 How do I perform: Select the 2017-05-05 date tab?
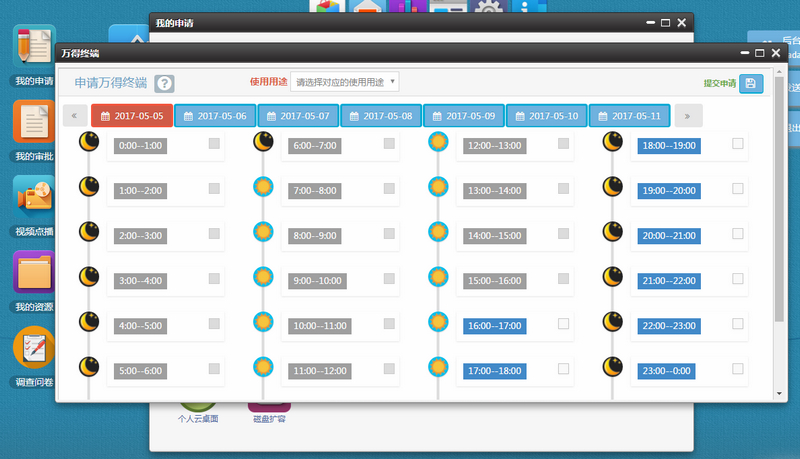click(x=132, y=116)
